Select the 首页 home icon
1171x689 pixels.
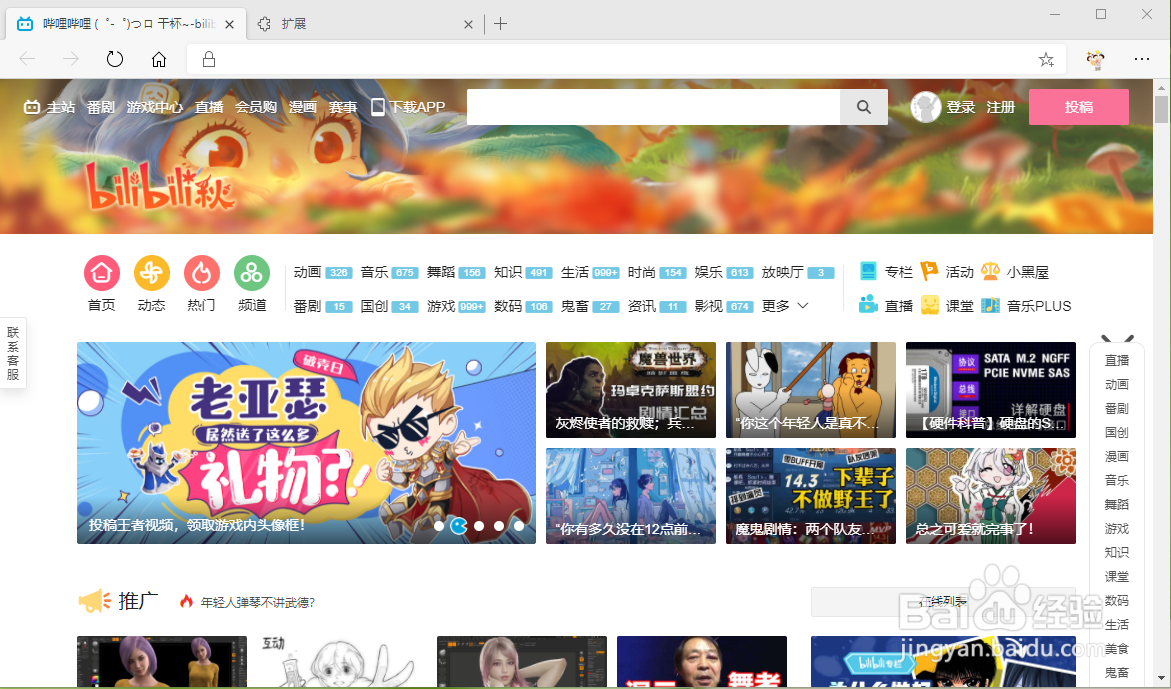pos(101,271)
